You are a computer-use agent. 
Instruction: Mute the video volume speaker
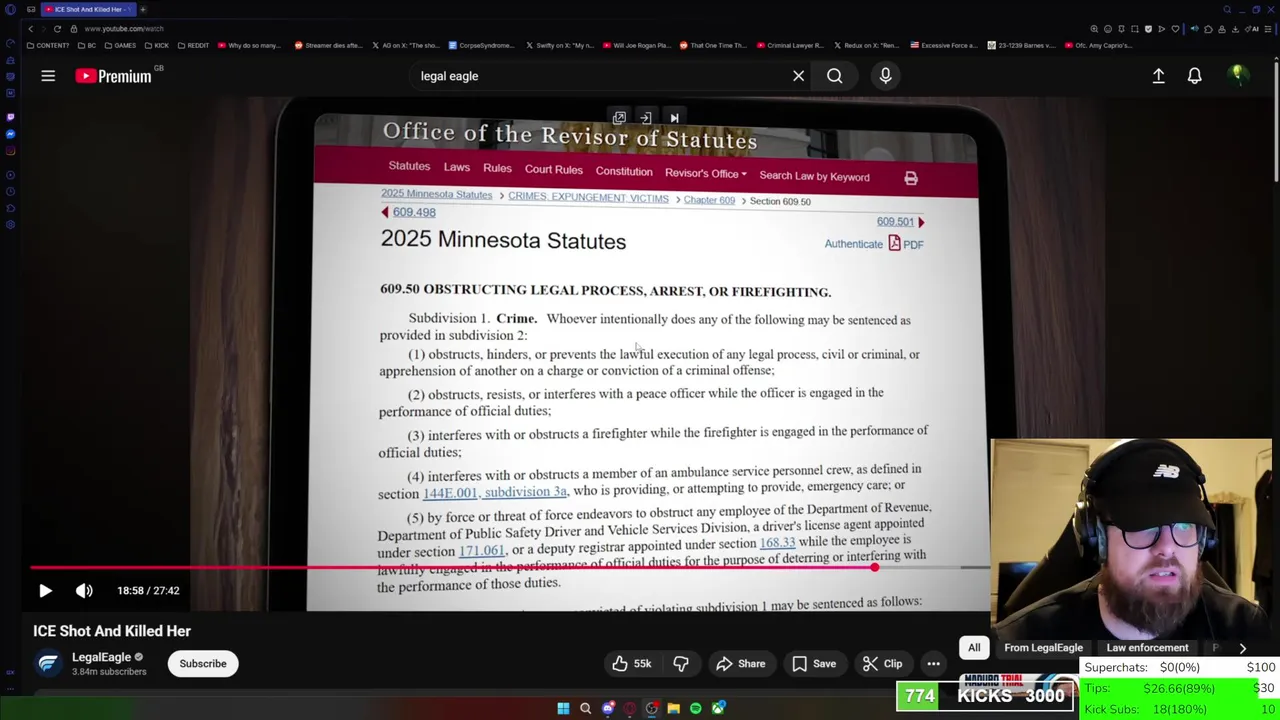(x=84, y=591)
